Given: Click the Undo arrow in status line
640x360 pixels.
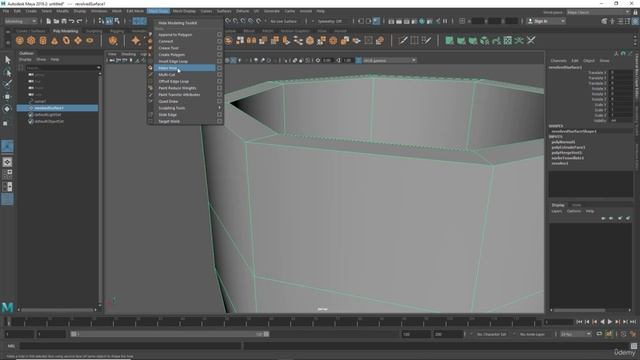Looking at the screenshot, I should 72,21.
